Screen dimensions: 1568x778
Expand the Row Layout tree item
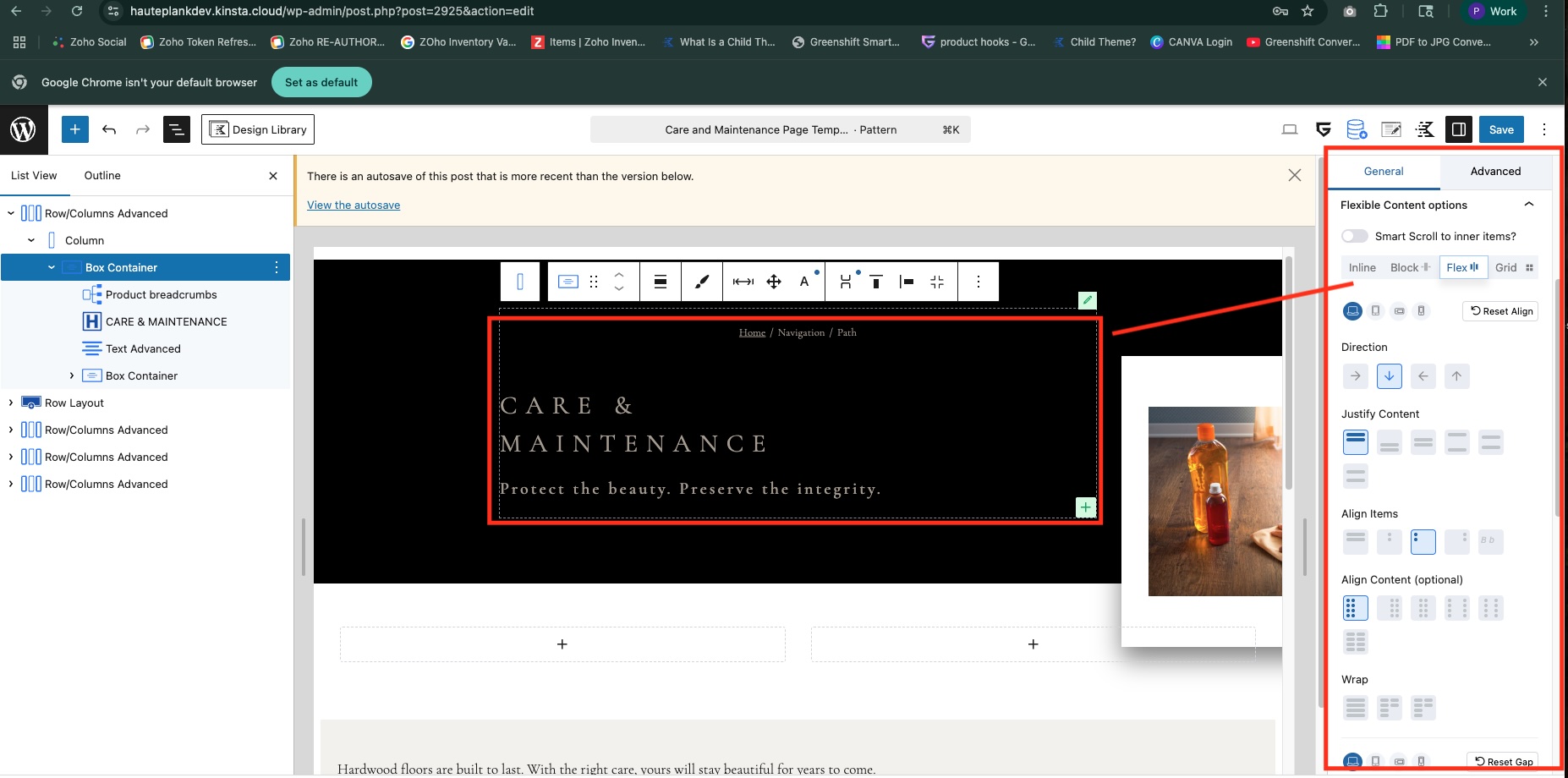[x=11, y=403]
